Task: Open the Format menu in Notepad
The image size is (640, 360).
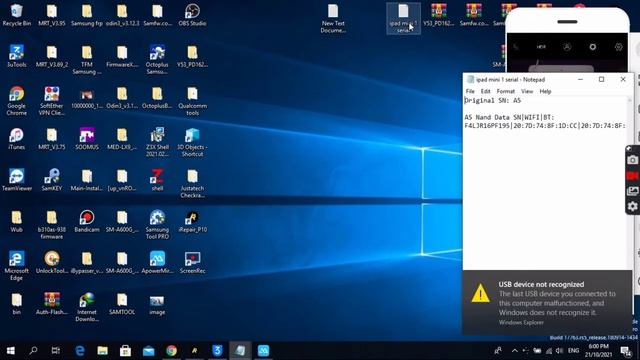Action: (506, 91)
